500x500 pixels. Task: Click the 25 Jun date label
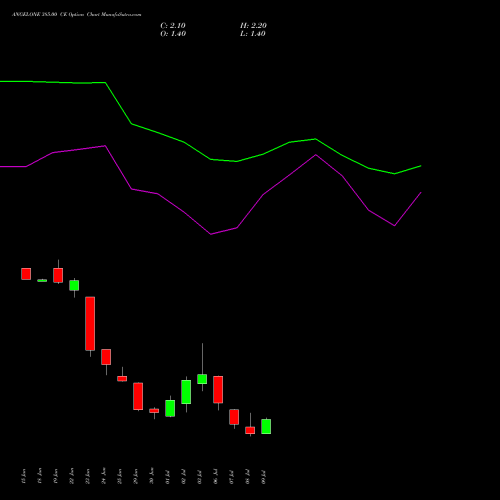120,476
